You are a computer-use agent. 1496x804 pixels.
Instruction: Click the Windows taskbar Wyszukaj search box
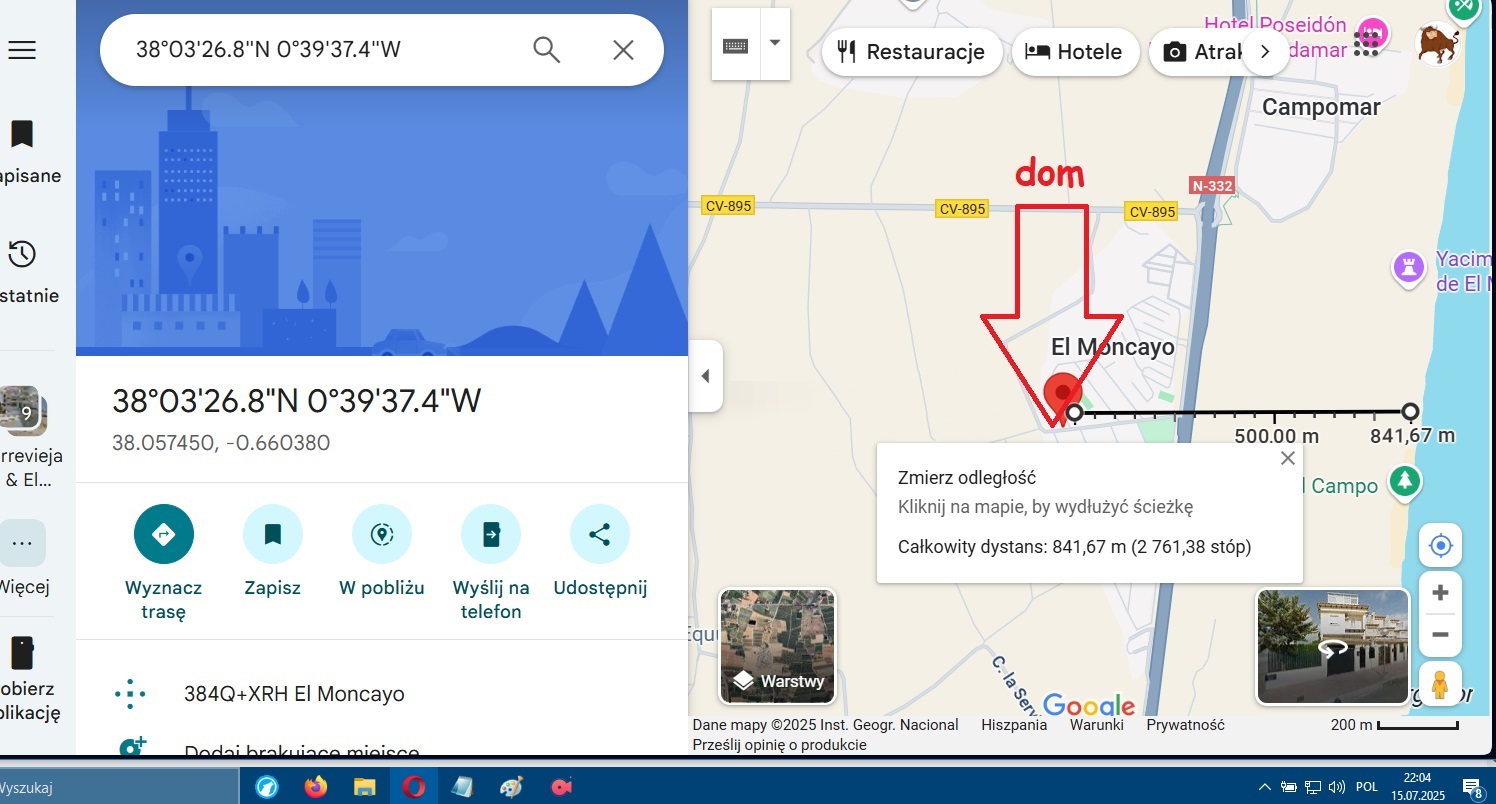coord(120,788)
